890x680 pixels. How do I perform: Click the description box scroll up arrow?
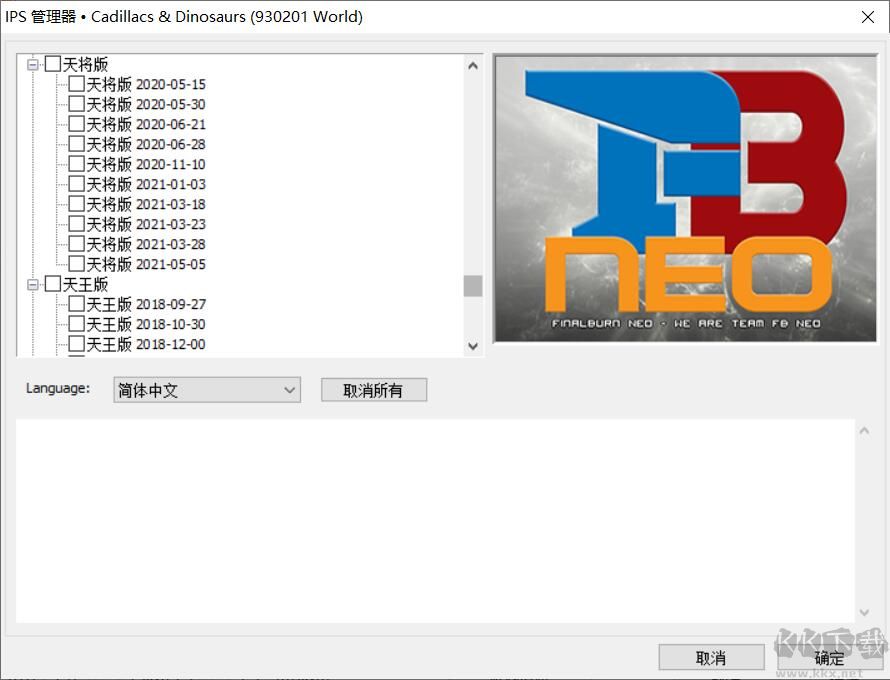pyautogui.click(x=864, y=431)
